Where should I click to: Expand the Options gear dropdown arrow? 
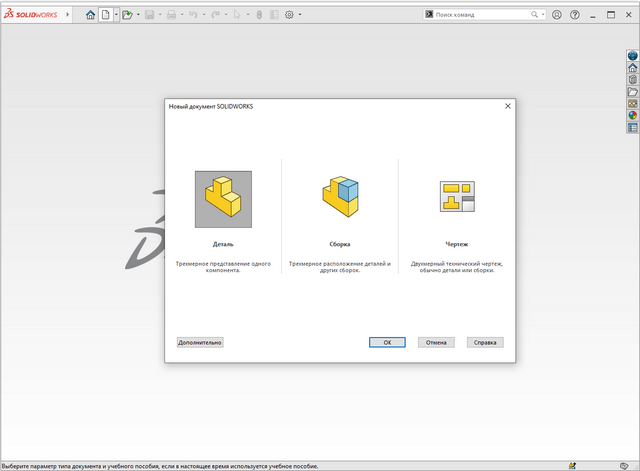tap(300, 15)
